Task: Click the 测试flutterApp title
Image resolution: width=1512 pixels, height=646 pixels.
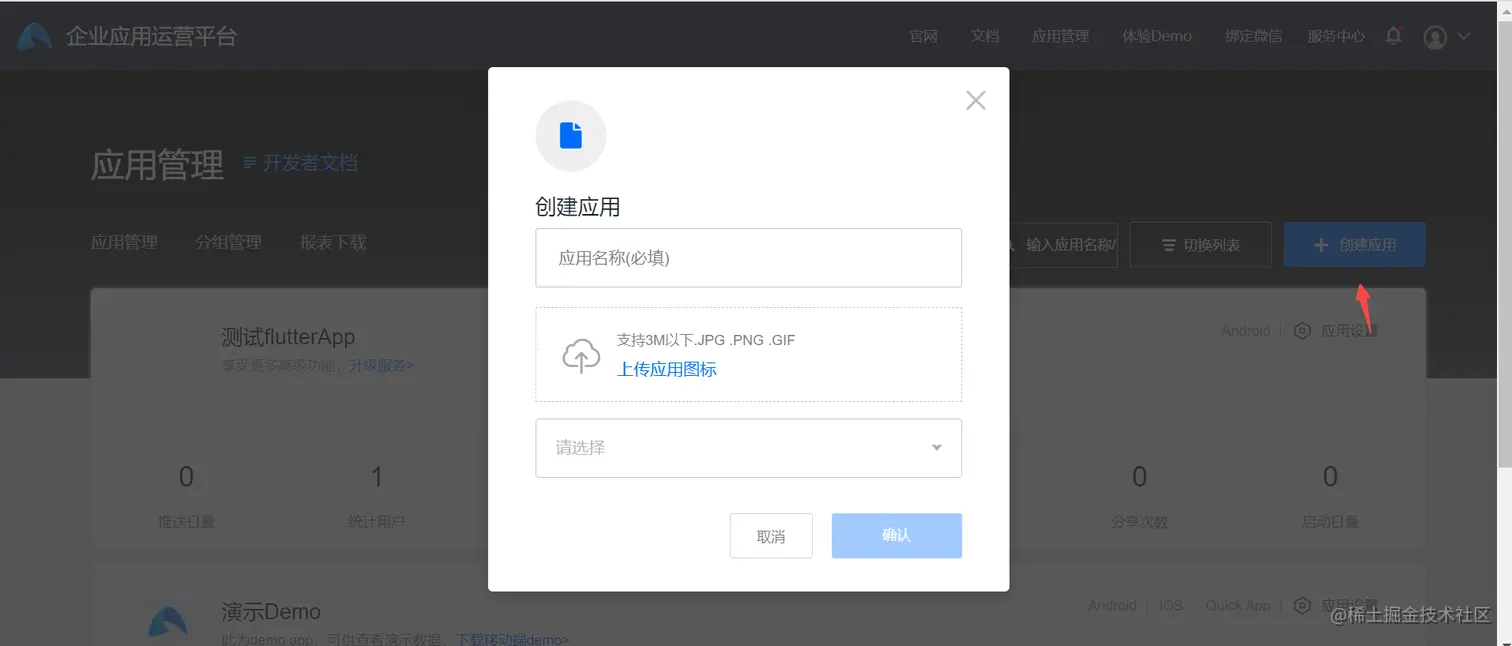Action: (288, 337)
